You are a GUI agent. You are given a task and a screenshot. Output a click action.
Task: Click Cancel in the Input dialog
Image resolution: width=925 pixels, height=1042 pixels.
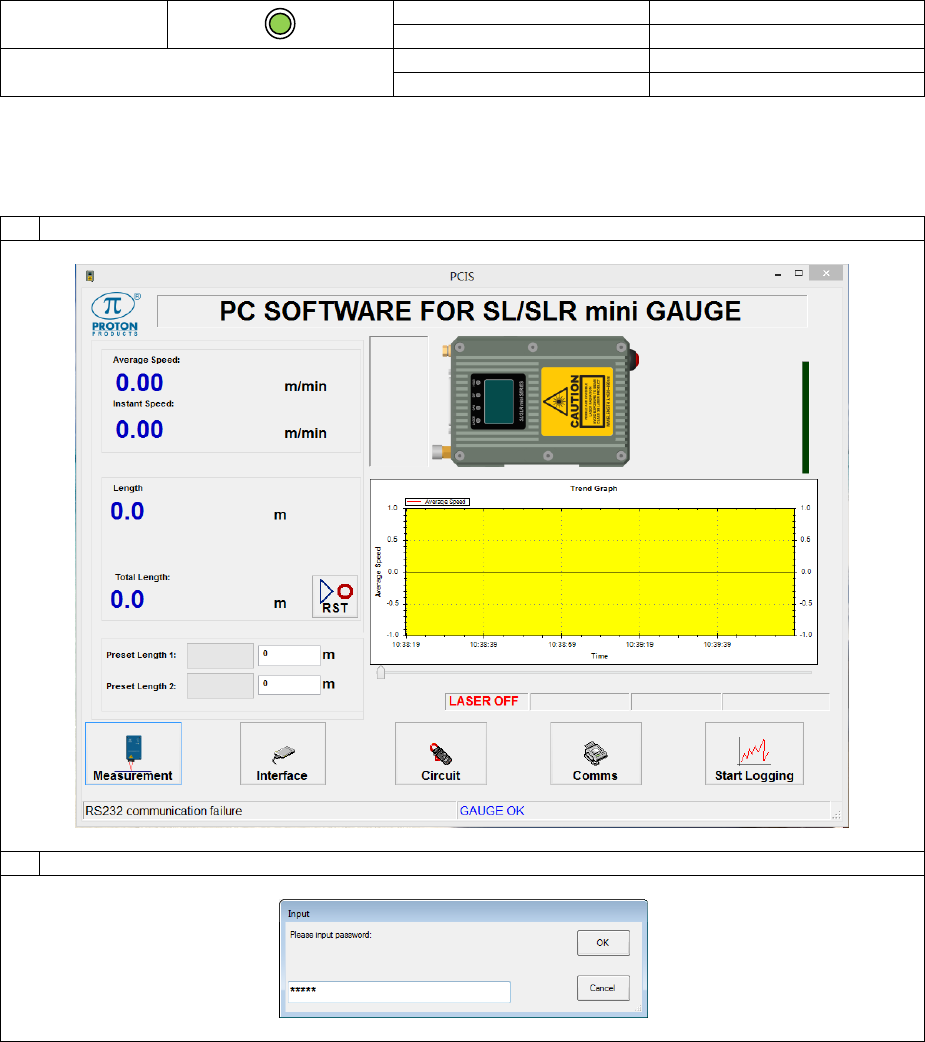(x=603, y=988)
